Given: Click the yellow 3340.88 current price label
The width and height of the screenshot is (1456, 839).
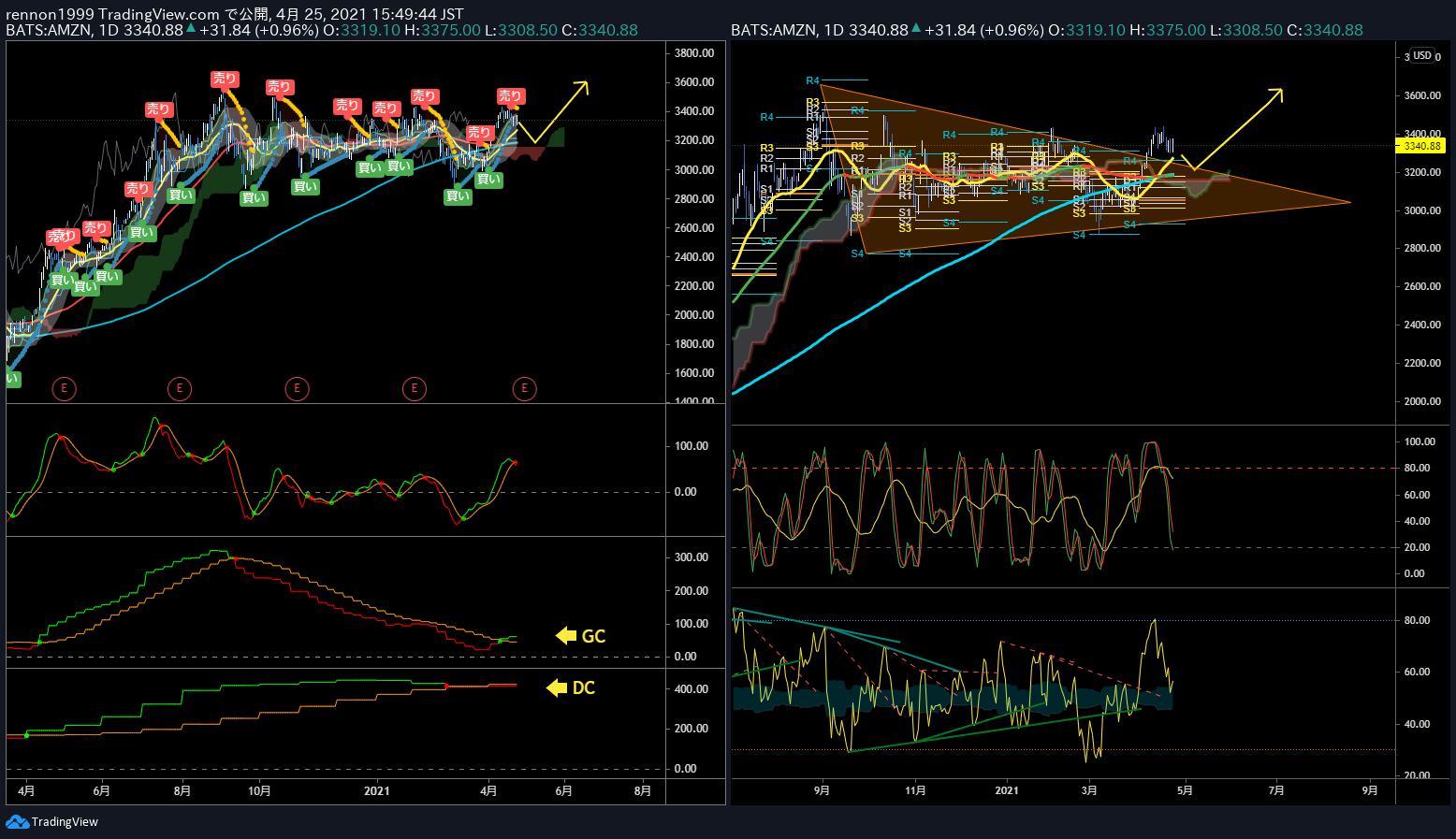Looking at the screenshot, I should [1421, 146].
